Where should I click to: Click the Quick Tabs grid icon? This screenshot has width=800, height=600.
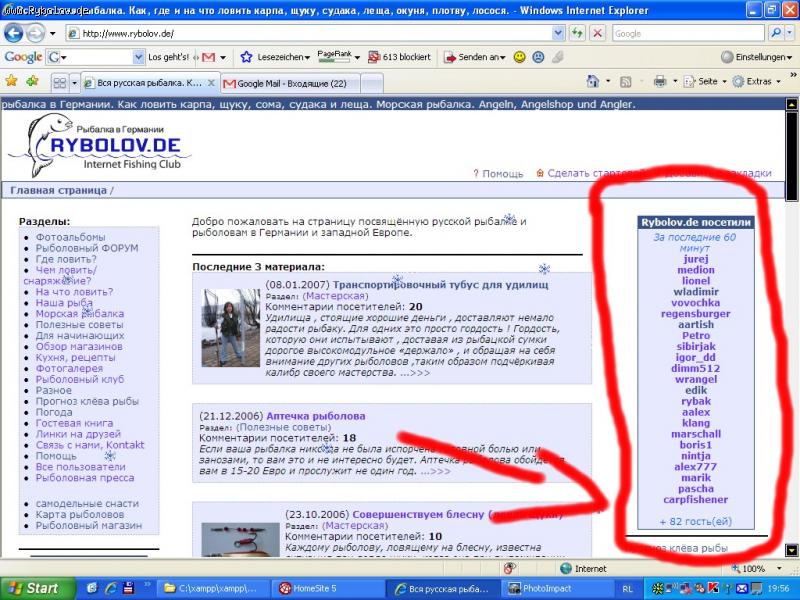[x=59, y=82]
